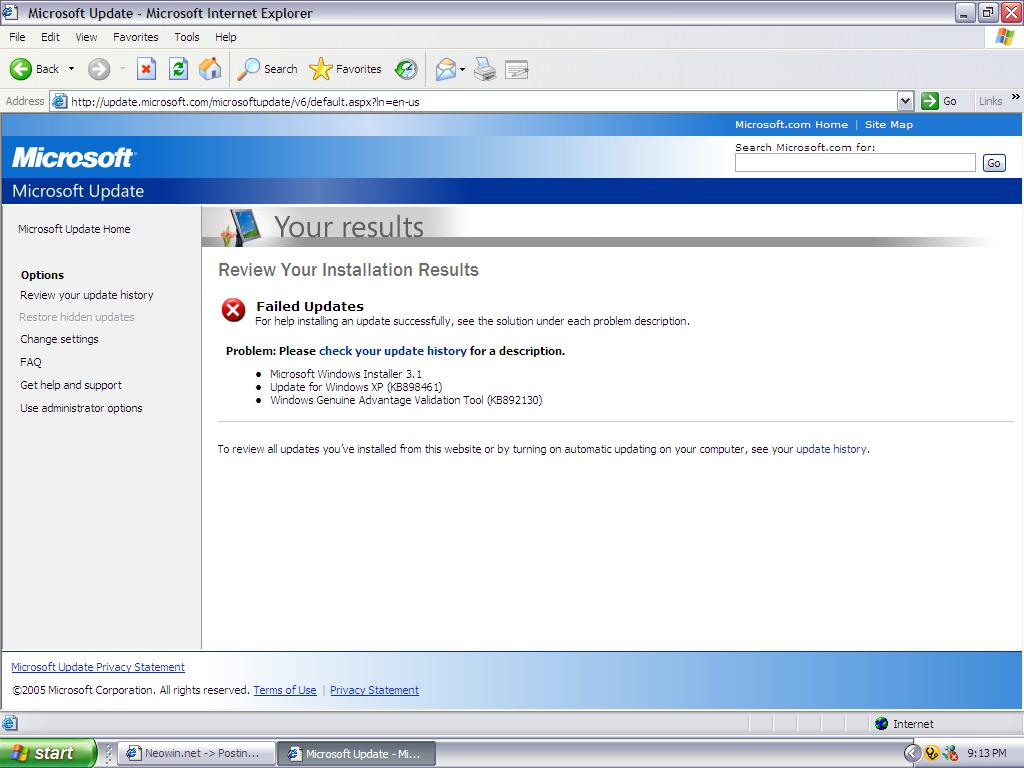Image resolution: width=1024 pixels, height=768 pixels.
Task: Open Get help and support link
Action: coord(71,385)
